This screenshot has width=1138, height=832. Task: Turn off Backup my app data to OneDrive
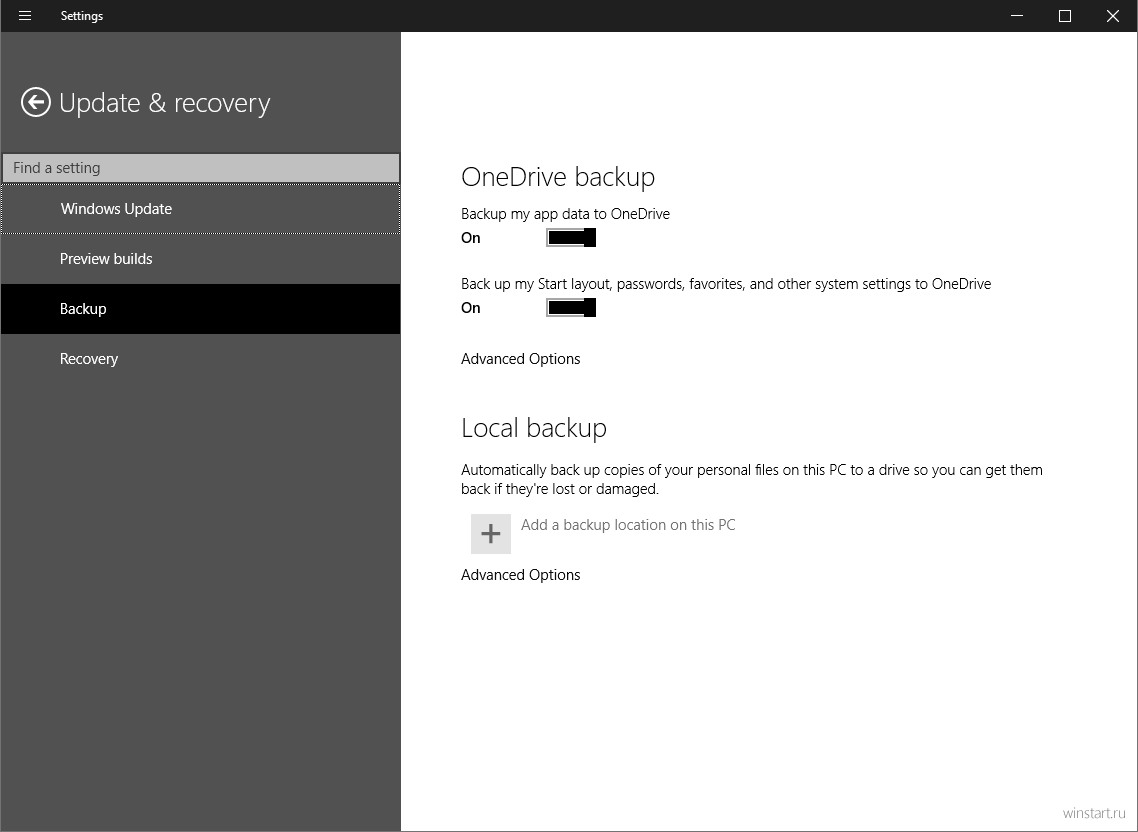pos(571,237)
